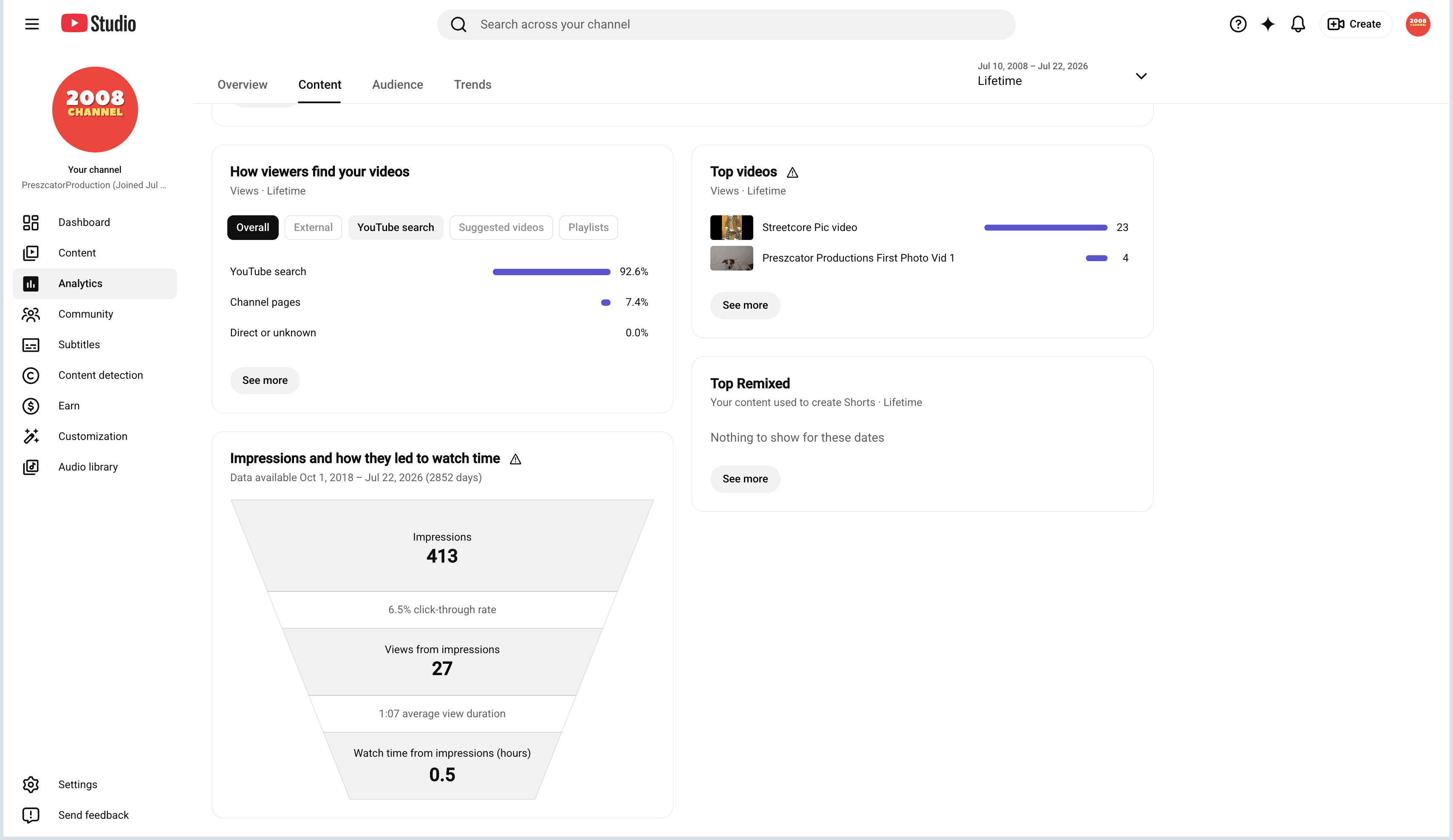Open the Streetcore Pic video link
1453x840 pixels.
pyautogui.click(x=809, y=228)
